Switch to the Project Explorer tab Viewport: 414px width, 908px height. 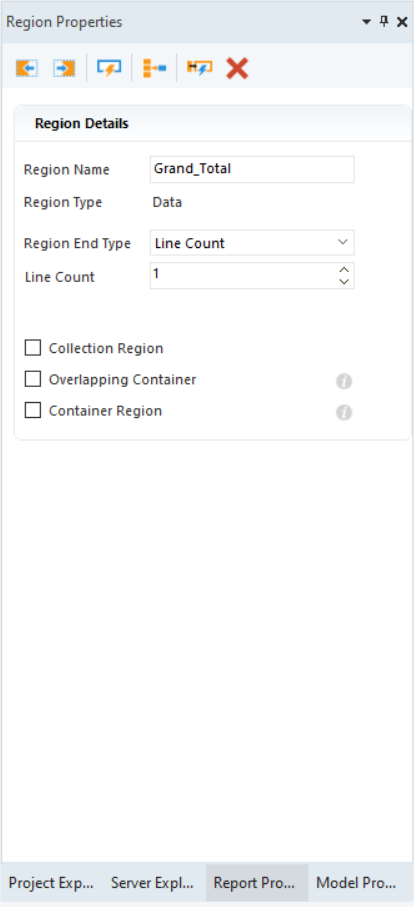[51, 883]
